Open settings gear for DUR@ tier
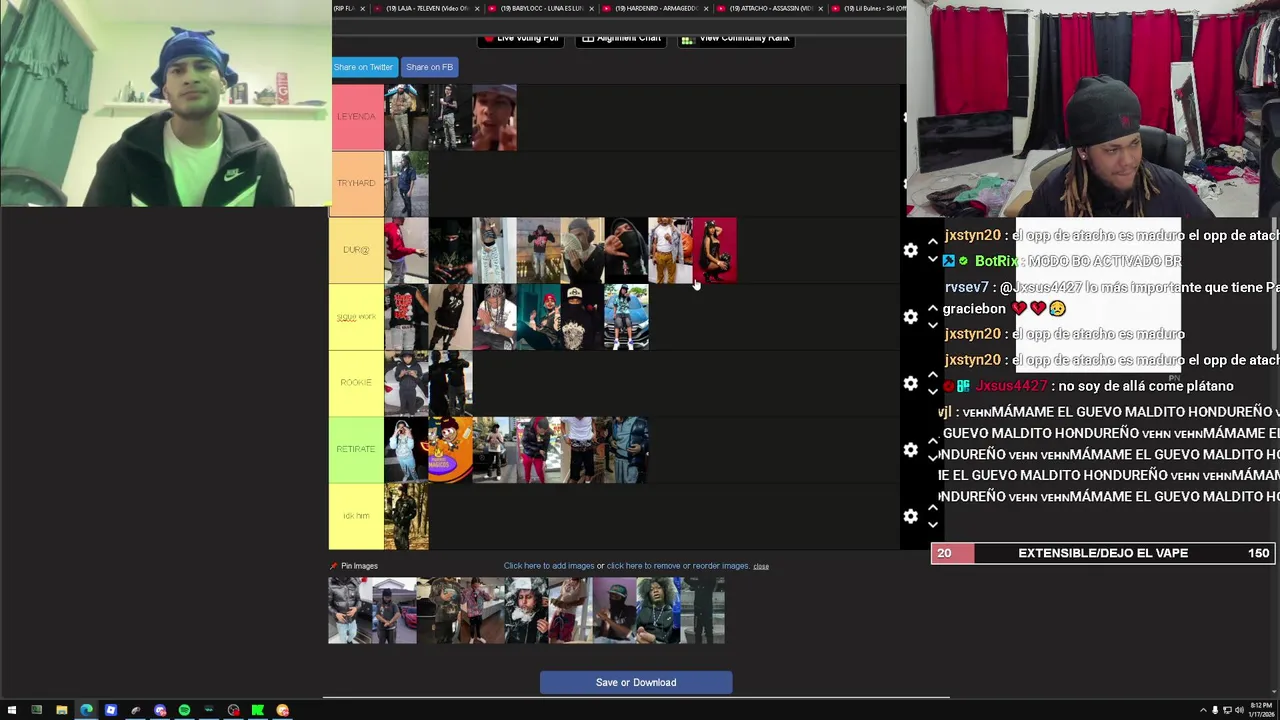The height and width of the screenshot is (720, 1280). [x=910, y=250]
